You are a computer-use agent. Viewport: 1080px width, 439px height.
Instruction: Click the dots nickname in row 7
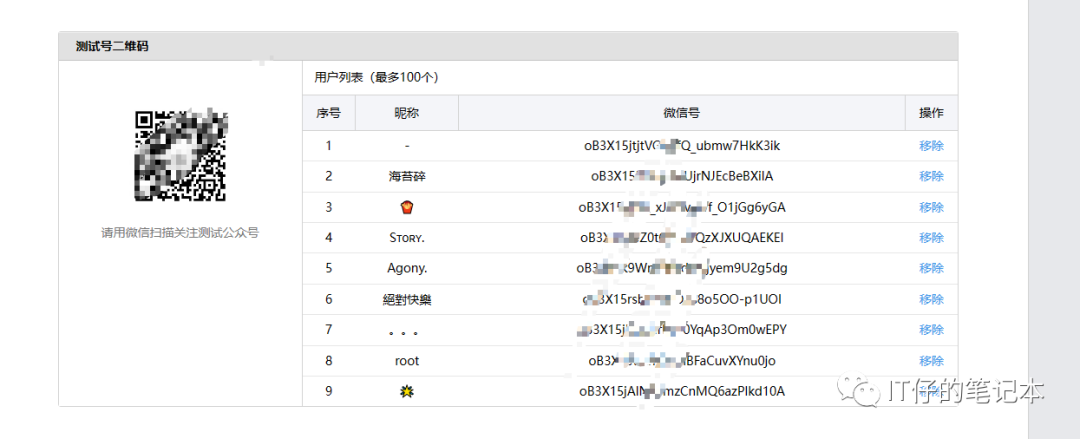[404, 332]
